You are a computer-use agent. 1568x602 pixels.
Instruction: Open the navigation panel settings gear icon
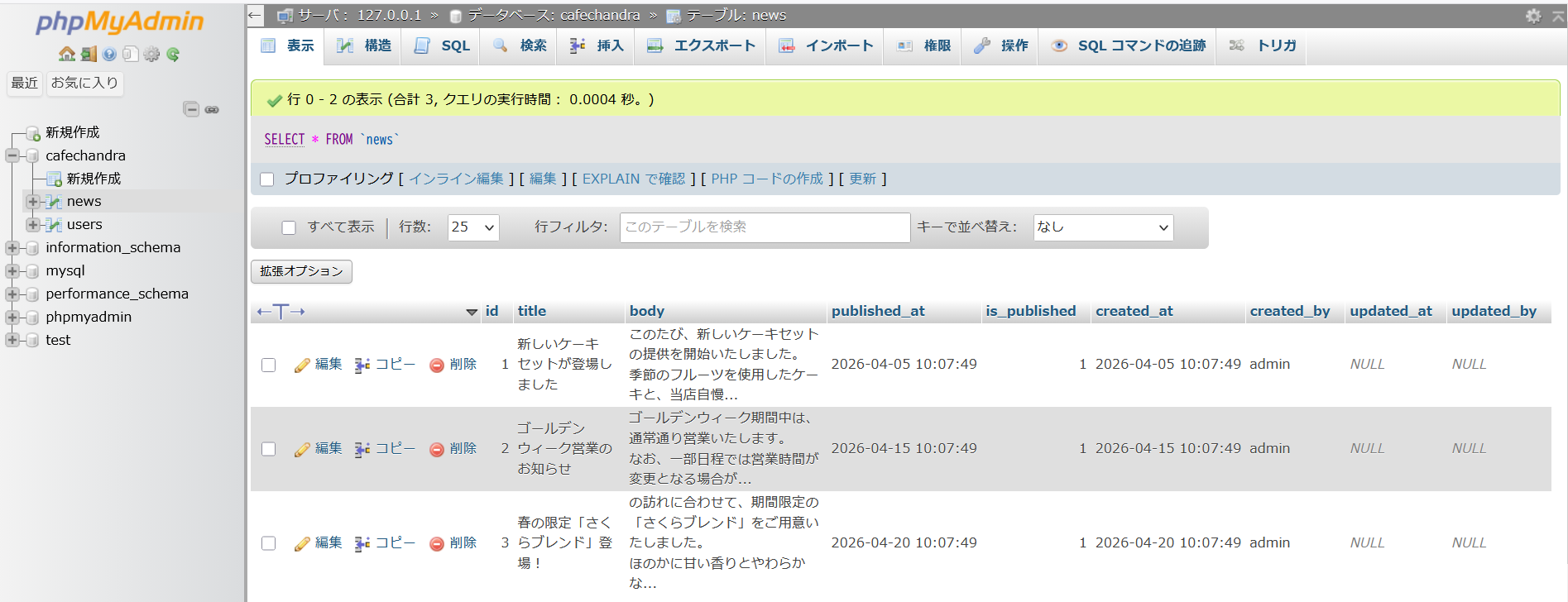tap(151, 54)
